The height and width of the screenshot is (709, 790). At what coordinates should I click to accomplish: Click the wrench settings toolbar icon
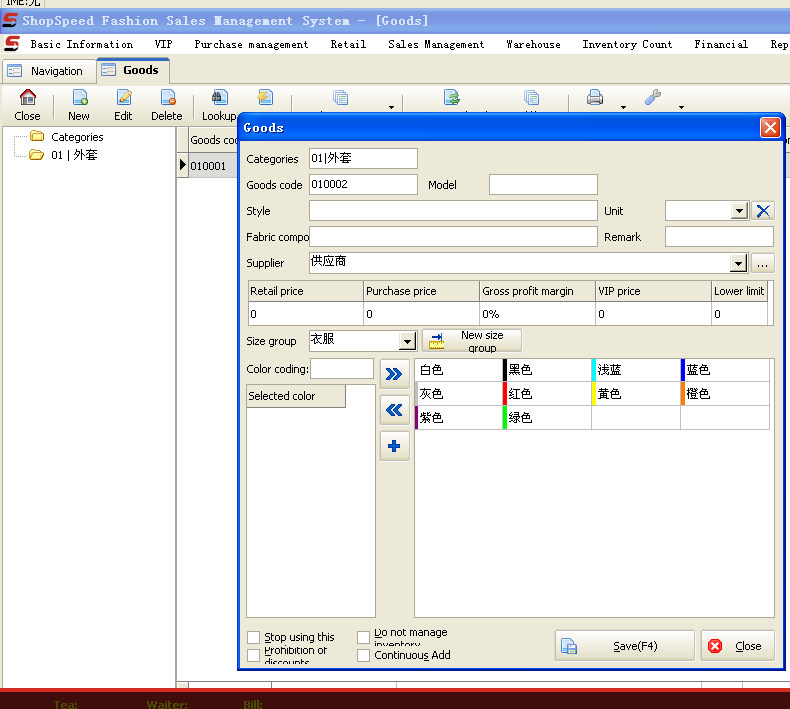(x=653, y=97)
